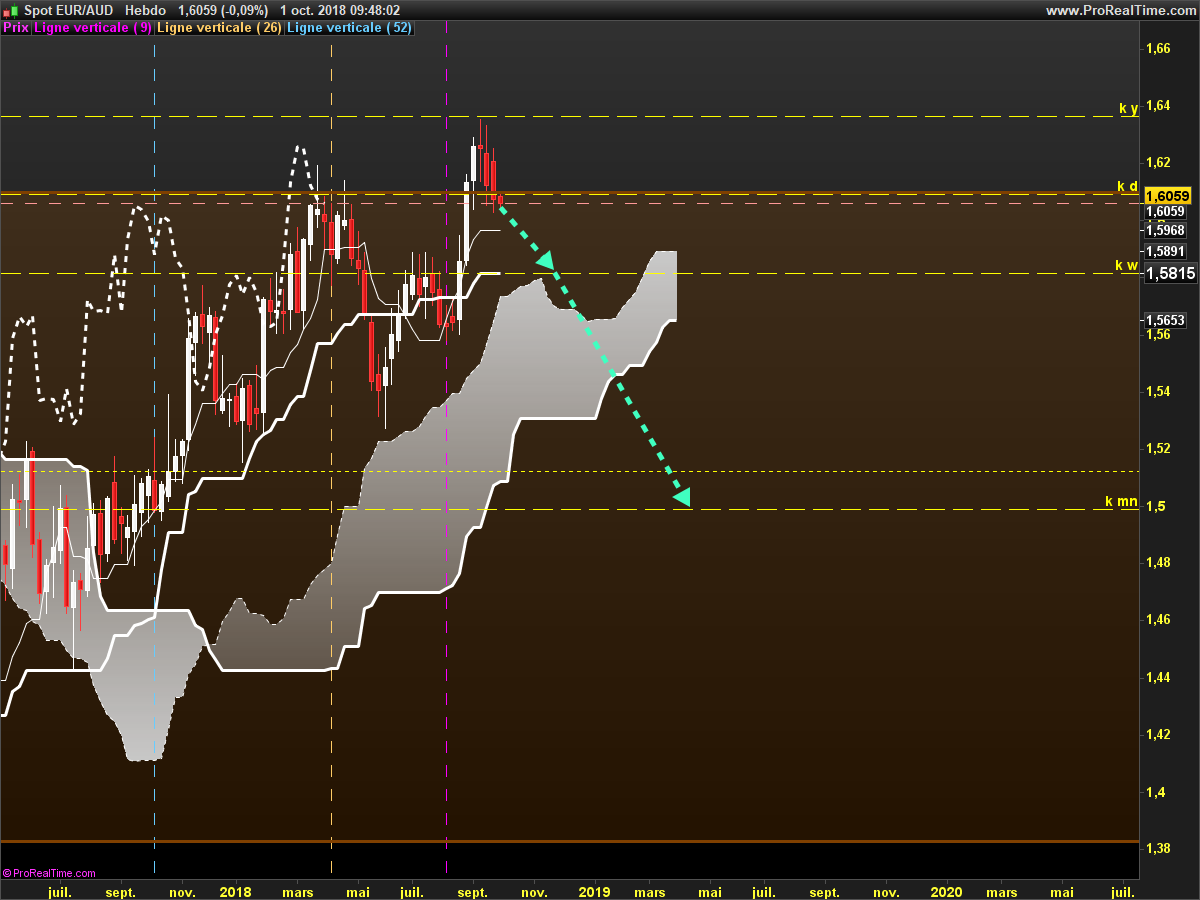Open the ©ProRealTime.com link at bottom left
The width and height of the screenshot is (1200, 900).
point(49,873)
